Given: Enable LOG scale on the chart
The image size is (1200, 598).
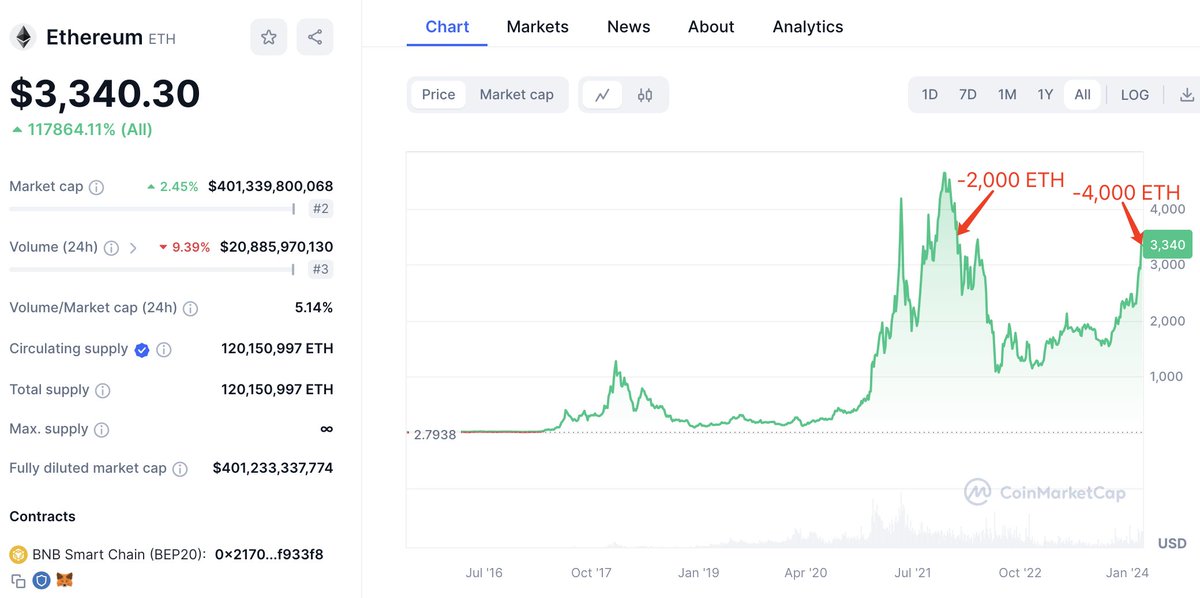Looking at the screenshot, I should (1134, 94).
